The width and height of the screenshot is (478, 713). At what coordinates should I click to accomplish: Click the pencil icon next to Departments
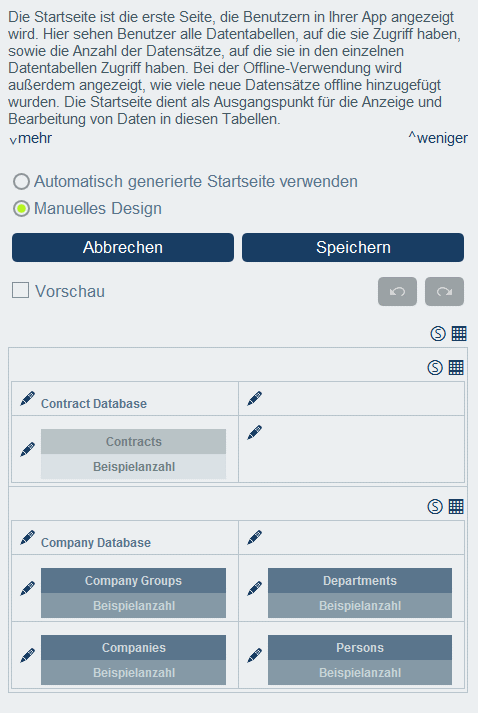[254, 588]
